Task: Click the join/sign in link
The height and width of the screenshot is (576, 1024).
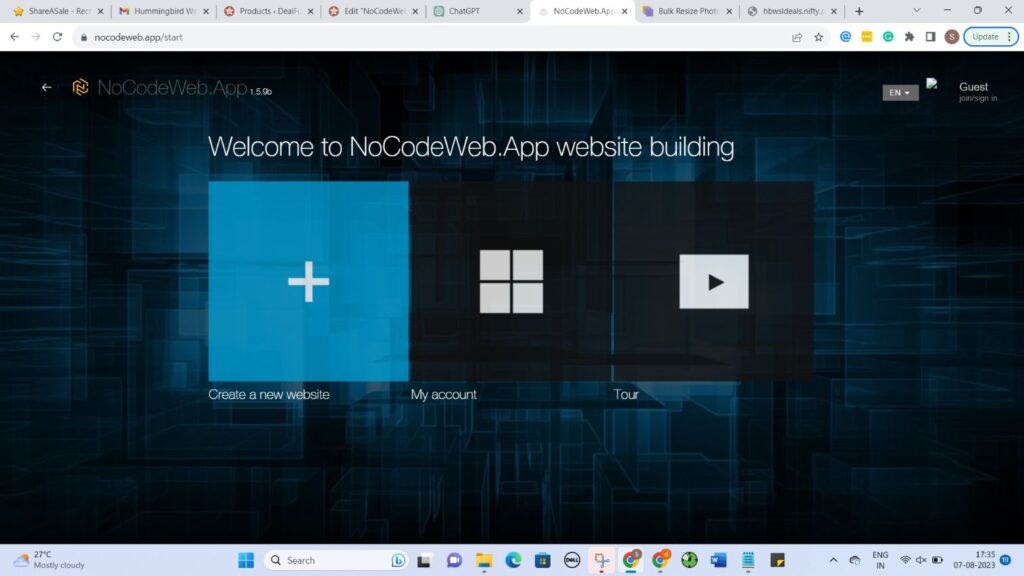Action: pyautogui.click(x=978, y=99)
